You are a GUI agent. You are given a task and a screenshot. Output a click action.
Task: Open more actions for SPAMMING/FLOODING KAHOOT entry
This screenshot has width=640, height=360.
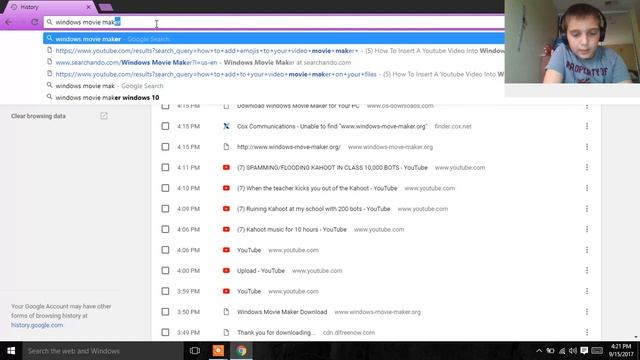tap(587, 167)
